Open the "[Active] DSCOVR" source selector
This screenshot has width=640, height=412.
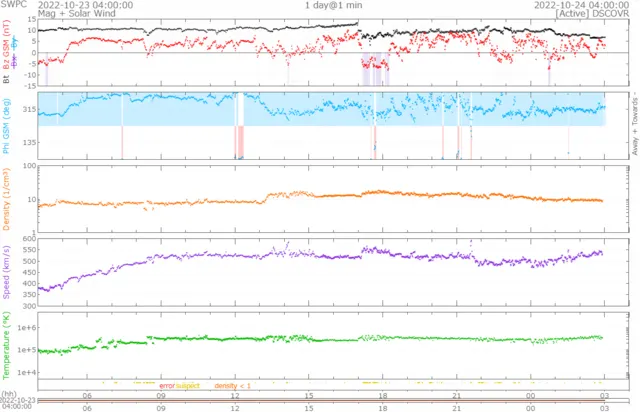pos(592,13)
